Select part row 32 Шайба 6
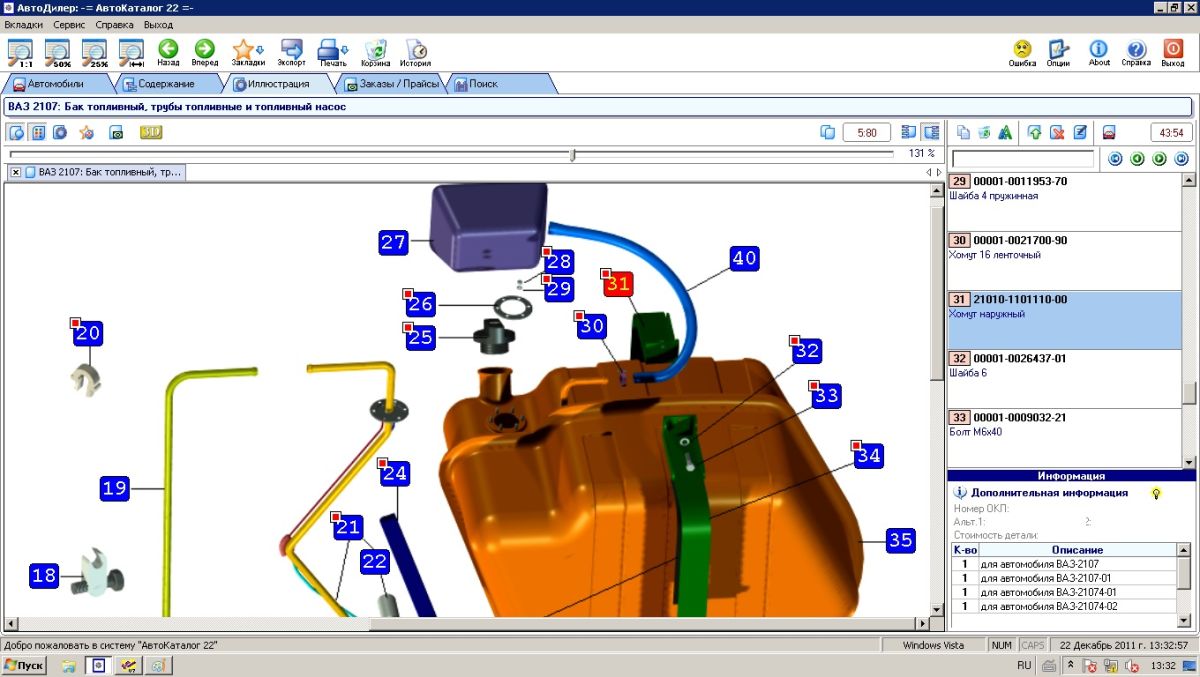 pyautogui.click(x=1064, y=379)
